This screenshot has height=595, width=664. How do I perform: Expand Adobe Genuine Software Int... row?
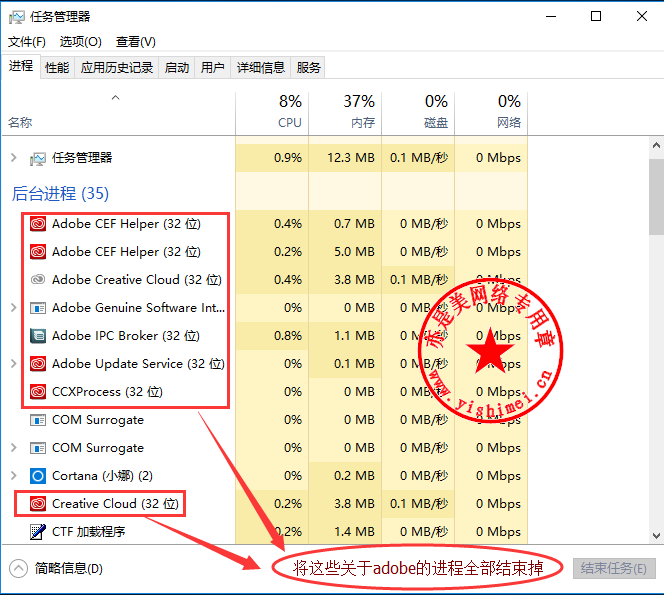pos(14,307)
